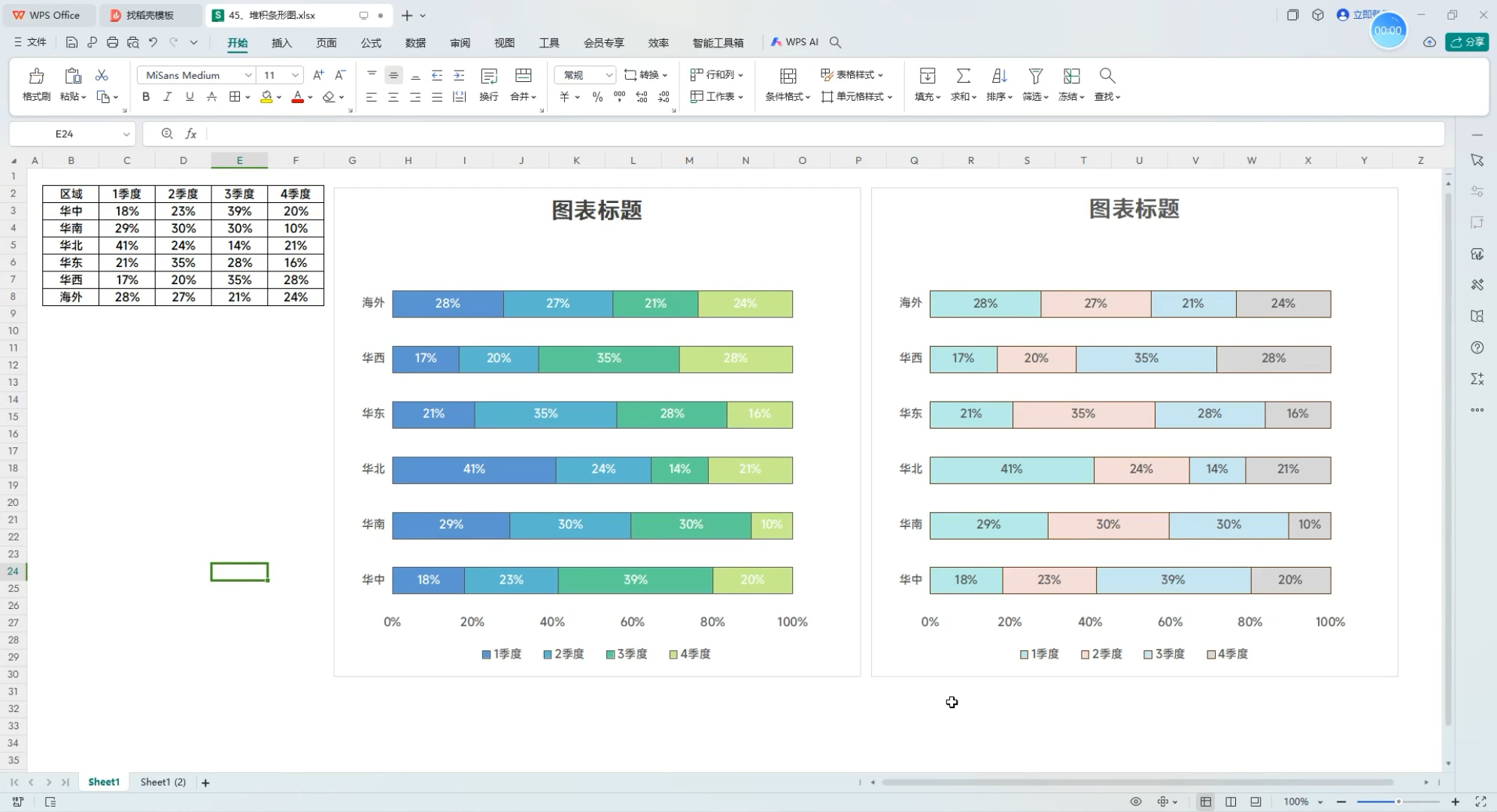This screenshot has height=812, width=1497.
Task: Toggle Bold formatting
Action: [x=146, y=97]
